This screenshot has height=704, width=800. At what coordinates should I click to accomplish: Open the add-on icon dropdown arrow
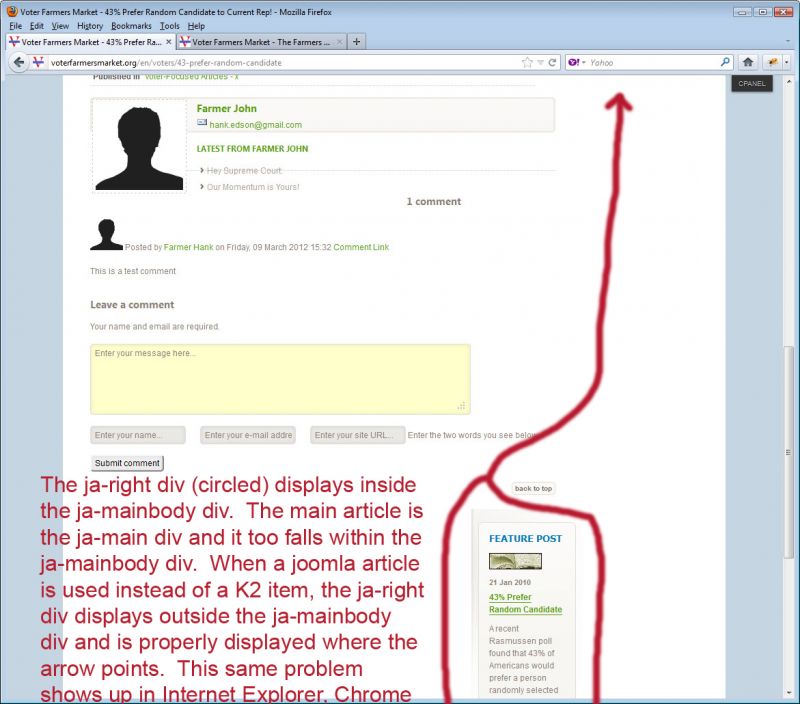(x=786, y=62)
